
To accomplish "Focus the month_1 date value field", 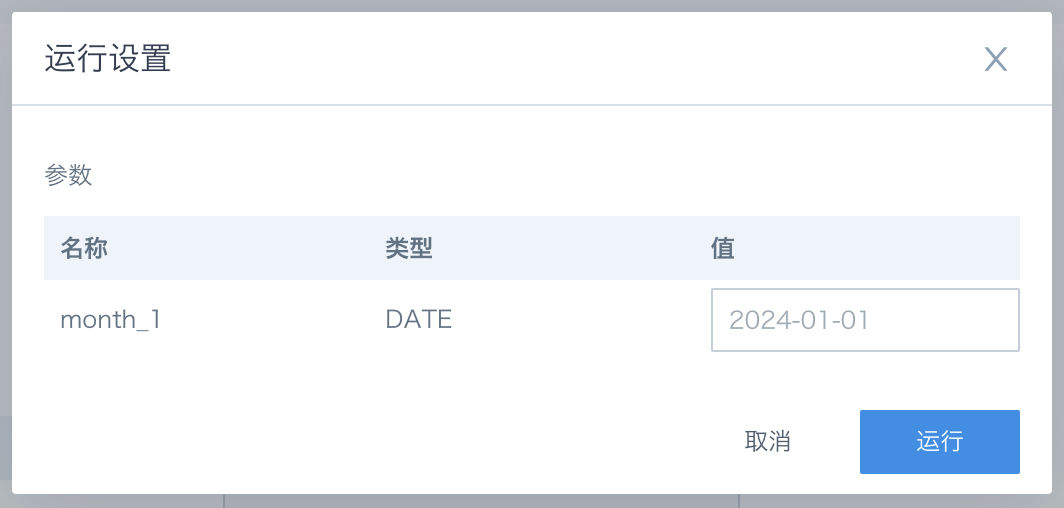I will tap(865, 320).
